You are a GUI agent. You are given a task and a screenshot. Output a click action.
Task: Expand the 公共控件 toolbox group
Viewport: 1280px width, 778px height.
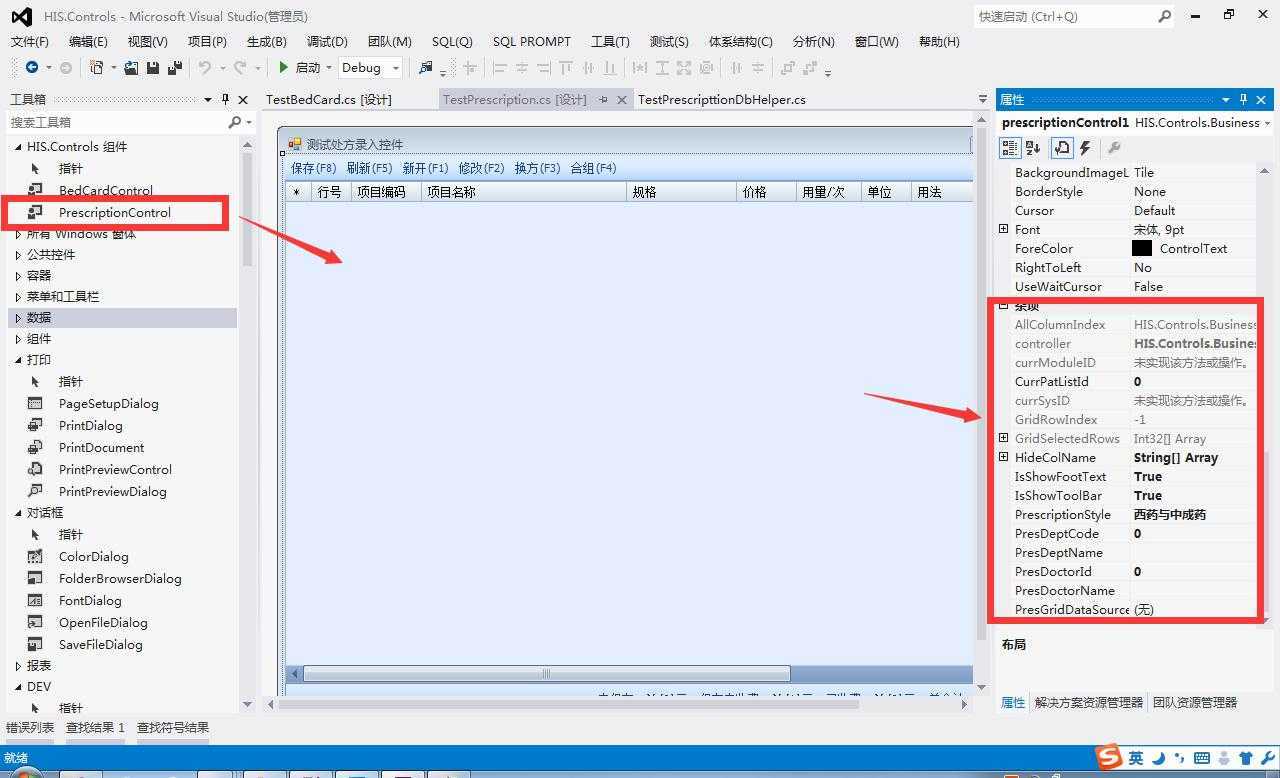coord(17,254)
